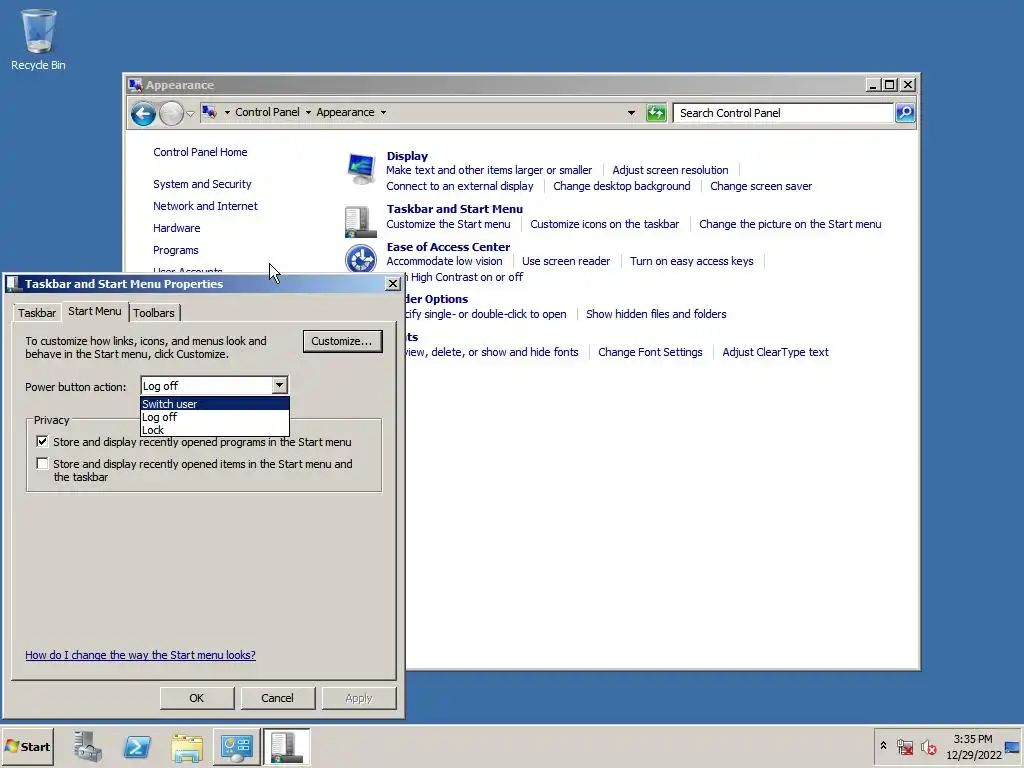The height and width of the screenshot is (768, 1024).
Task: Click Use screen reader link
Action: pyautogui.click(x=566, y=261)
